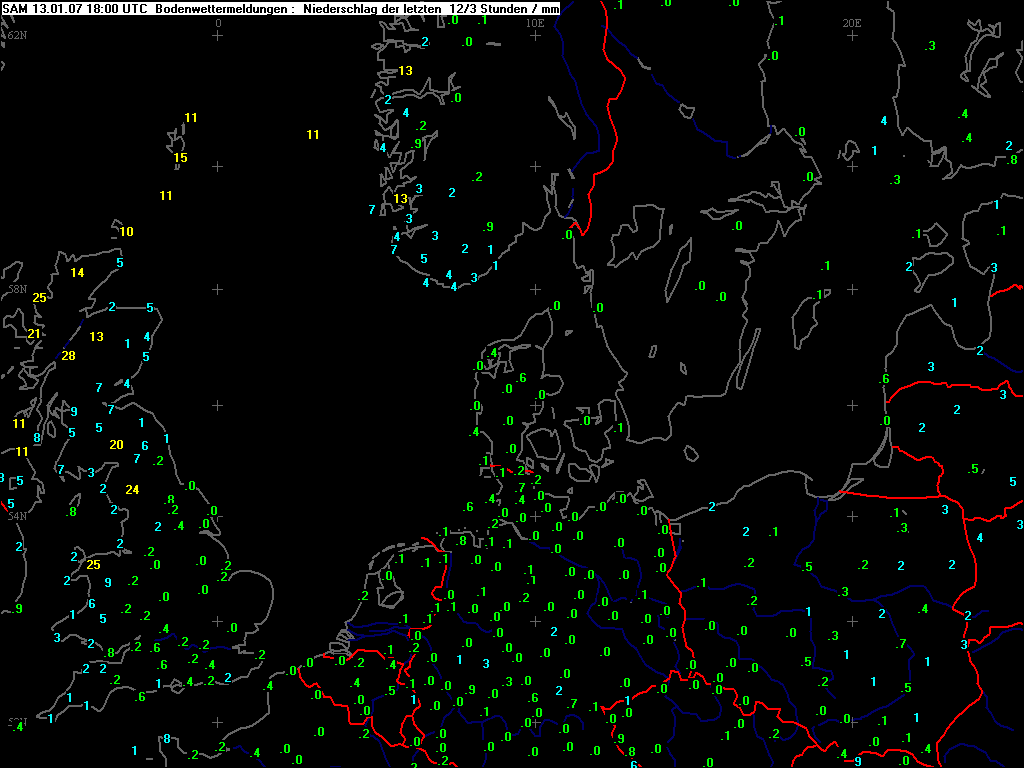
Task: Click the yellow 21 precipitation reading
Action: (34, 333)
